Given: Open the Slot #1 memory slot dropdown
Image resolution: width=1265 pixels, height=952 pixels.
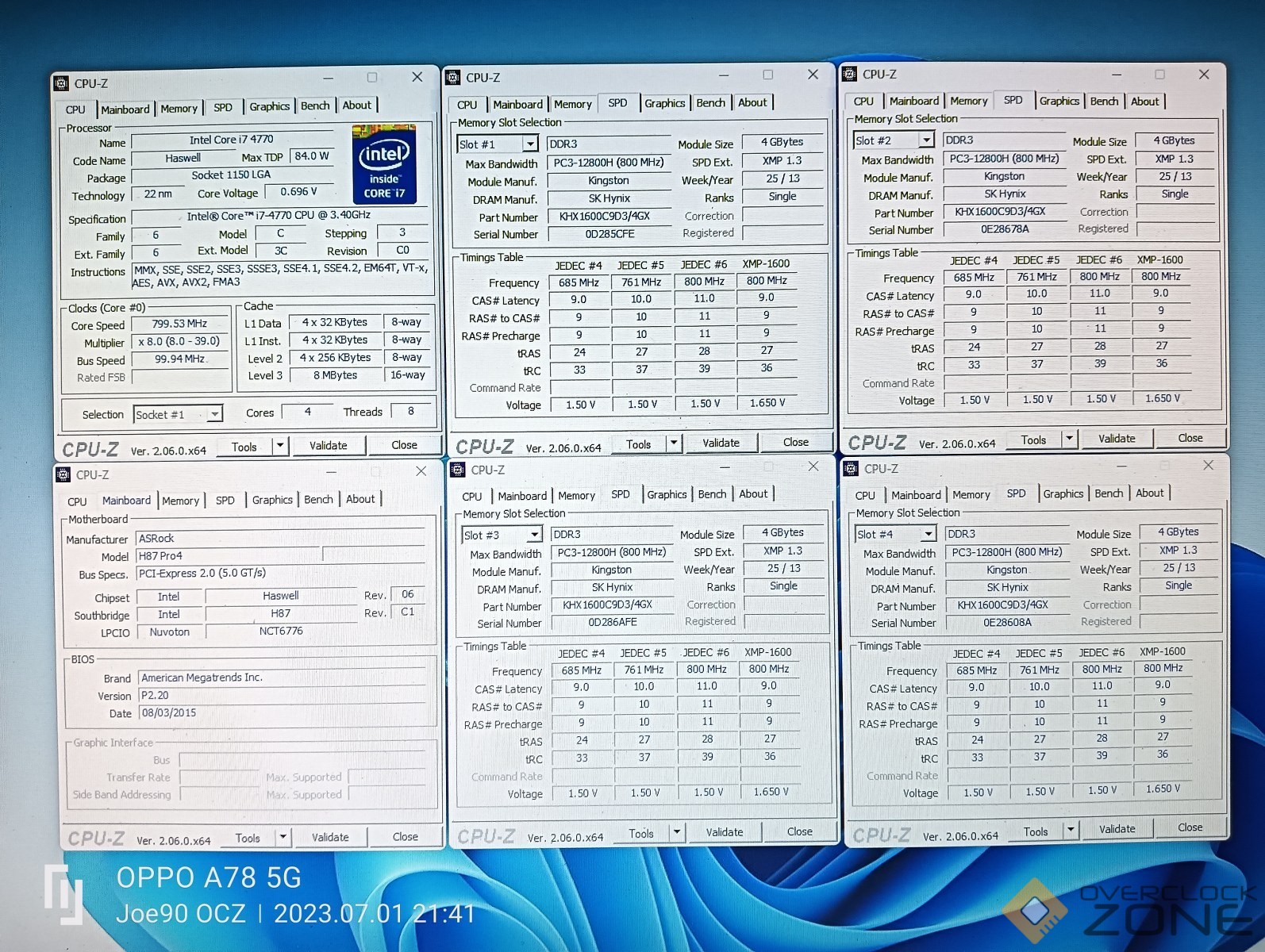Looking at the screenshot, I should (530, 144).
